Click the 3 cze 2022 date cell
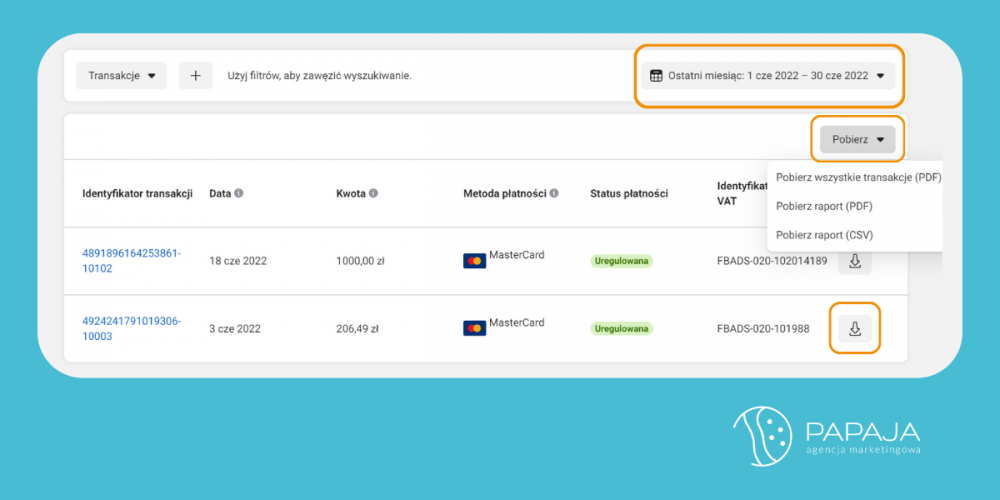 pyautogui.click(x=235, y=329)
